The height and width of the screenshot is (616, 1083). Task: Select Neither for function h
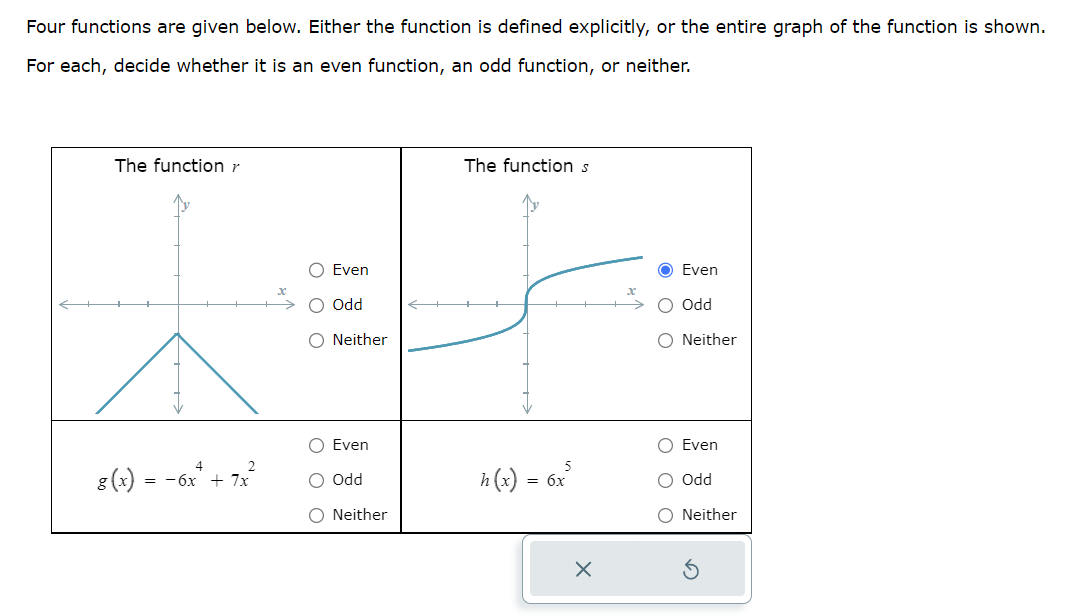(665, 515)
